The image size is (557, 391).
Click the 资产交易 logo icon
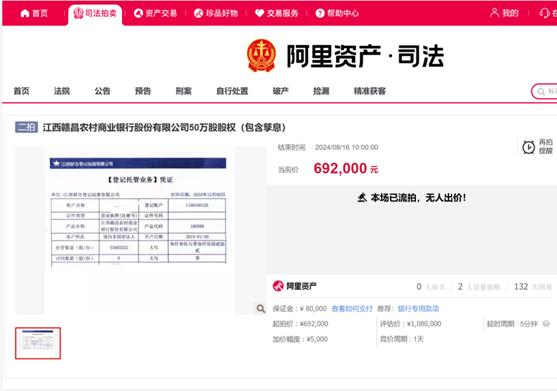[138, 13]
